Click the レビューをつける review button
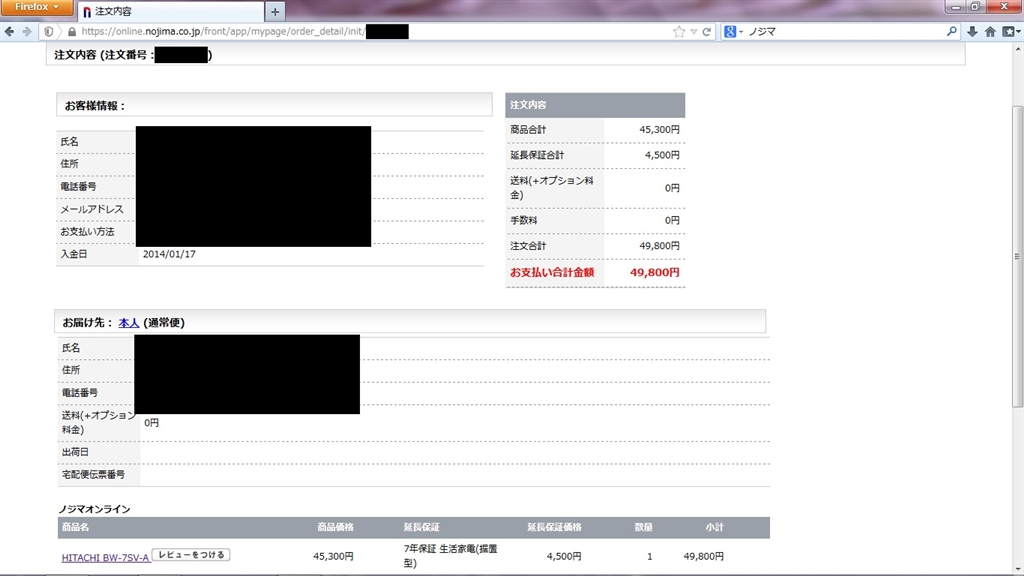Screen dimensions: 1024x576 pyautogui.click(x=191, y=555)
